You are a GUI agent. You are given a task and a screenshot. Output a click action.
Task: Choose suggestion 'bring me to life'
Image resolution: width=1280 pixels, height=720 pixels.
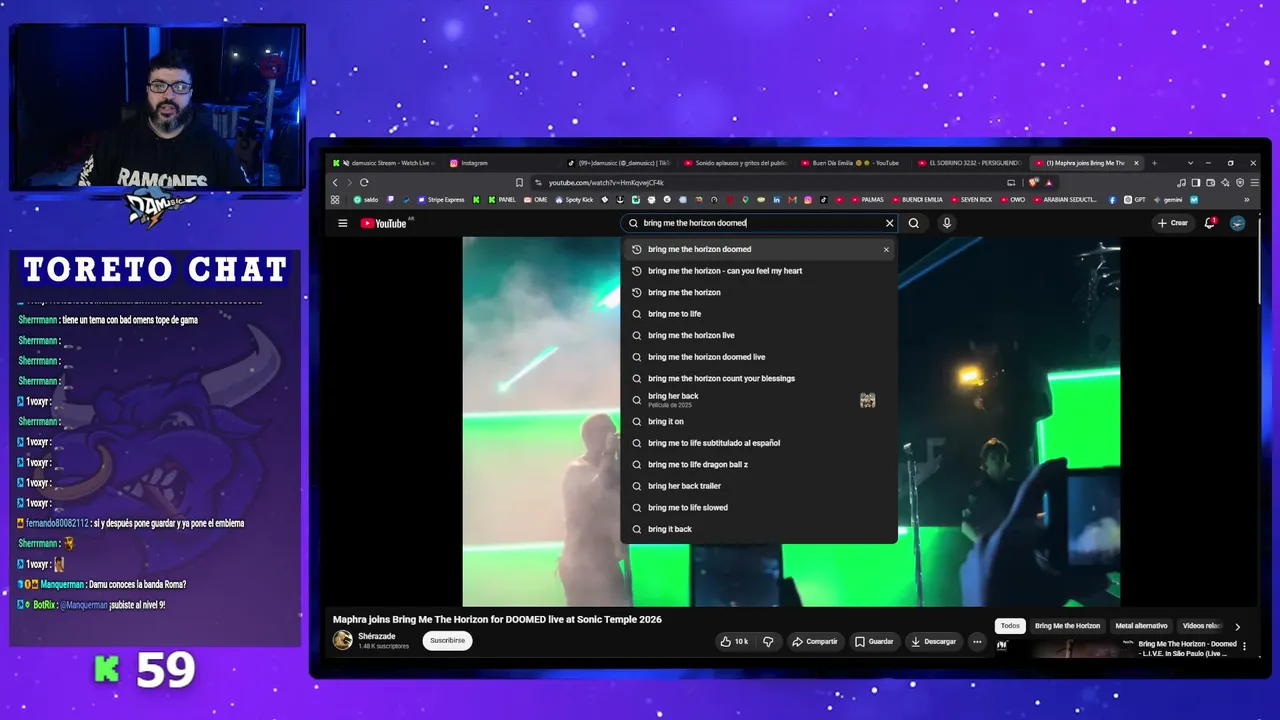[x=759, y=314]
